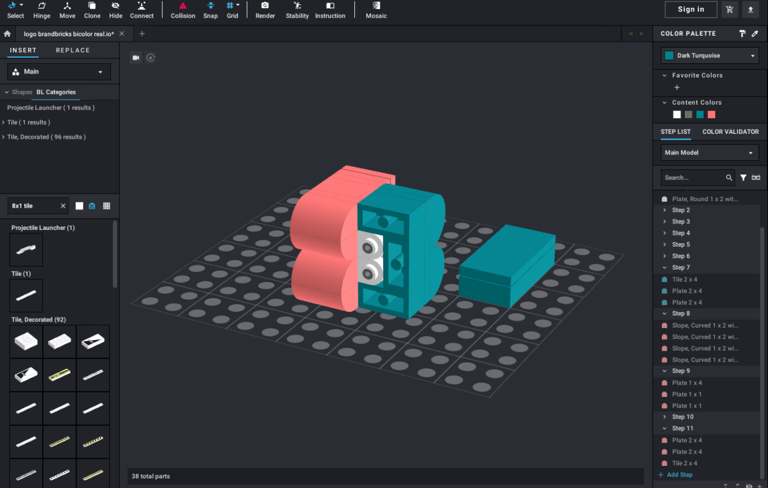768x488 pixels.
Task: Pick the coral content color swatch
Action: tap(712, 115)
